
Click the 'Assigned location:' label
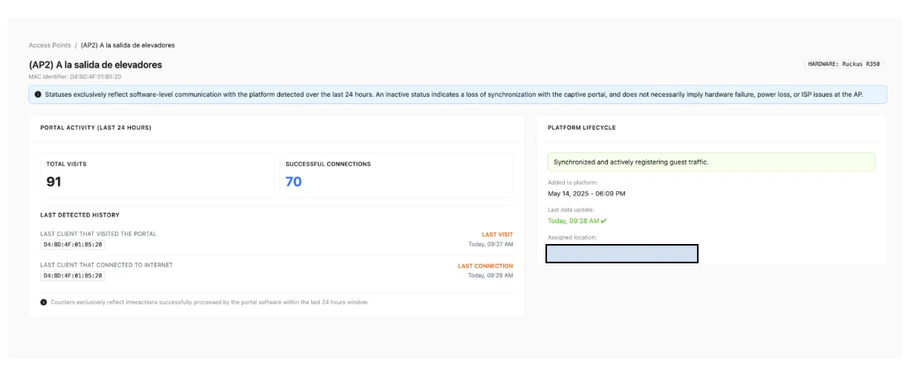(x=572, y=238)
